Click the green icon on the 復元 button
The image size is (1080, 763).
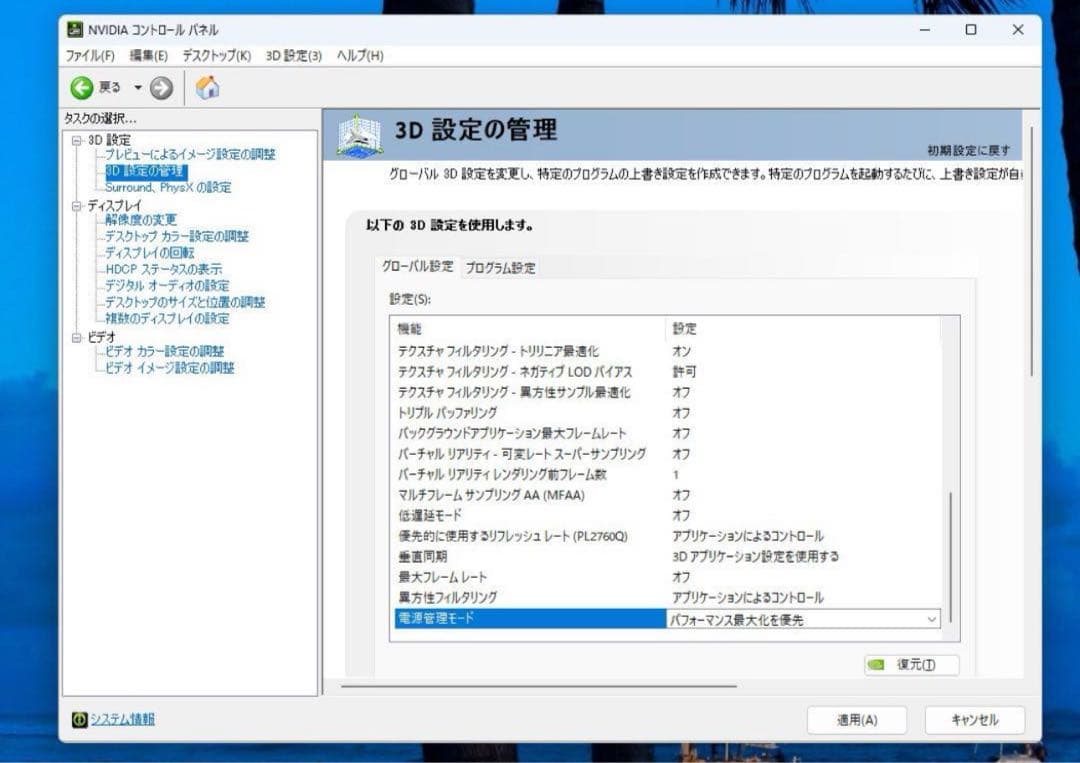coord(876,665)
